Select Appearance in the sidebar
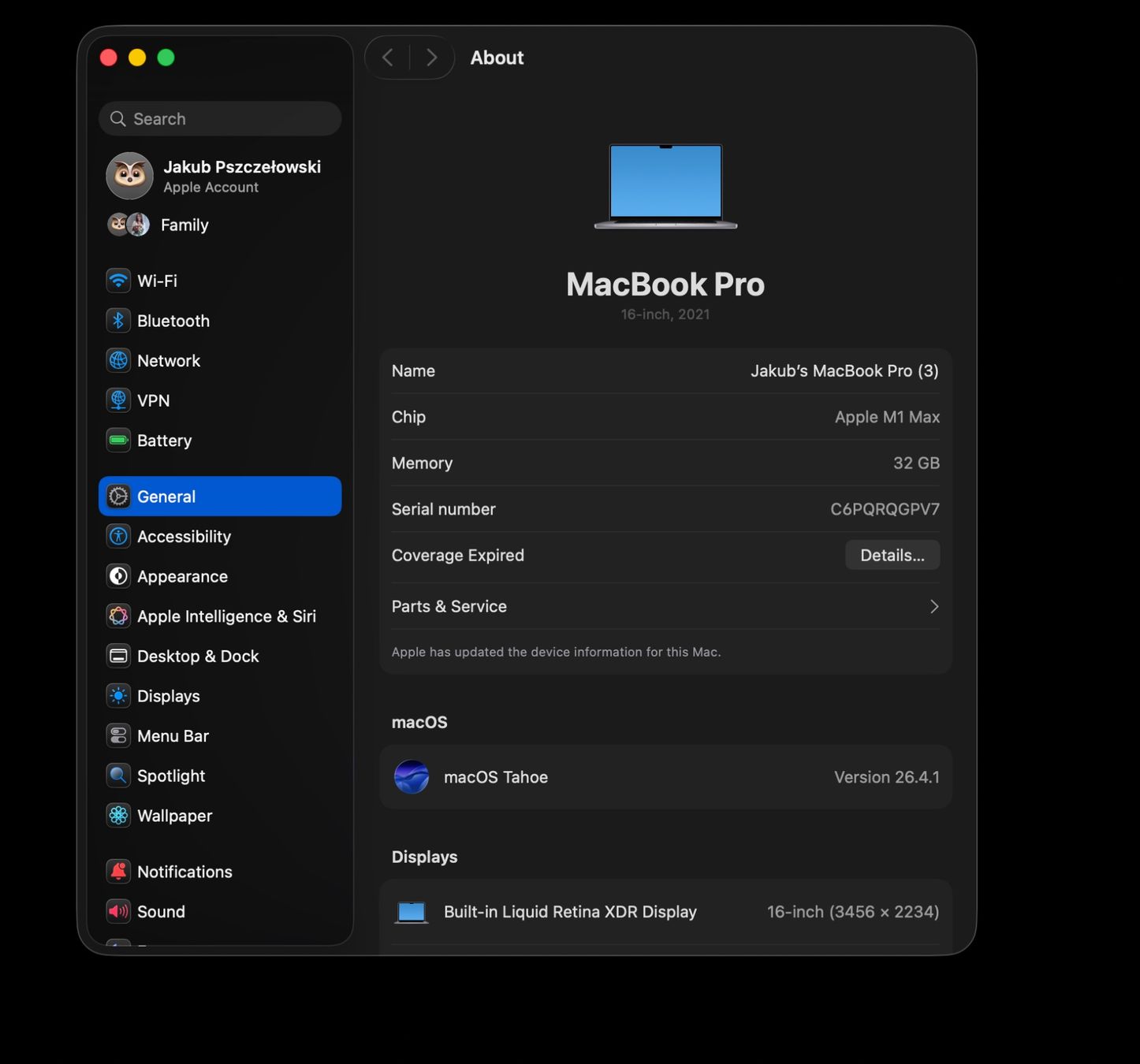Image resolution: width=1140 pixels, height=1064 pixels. click(x=220, y=576)
